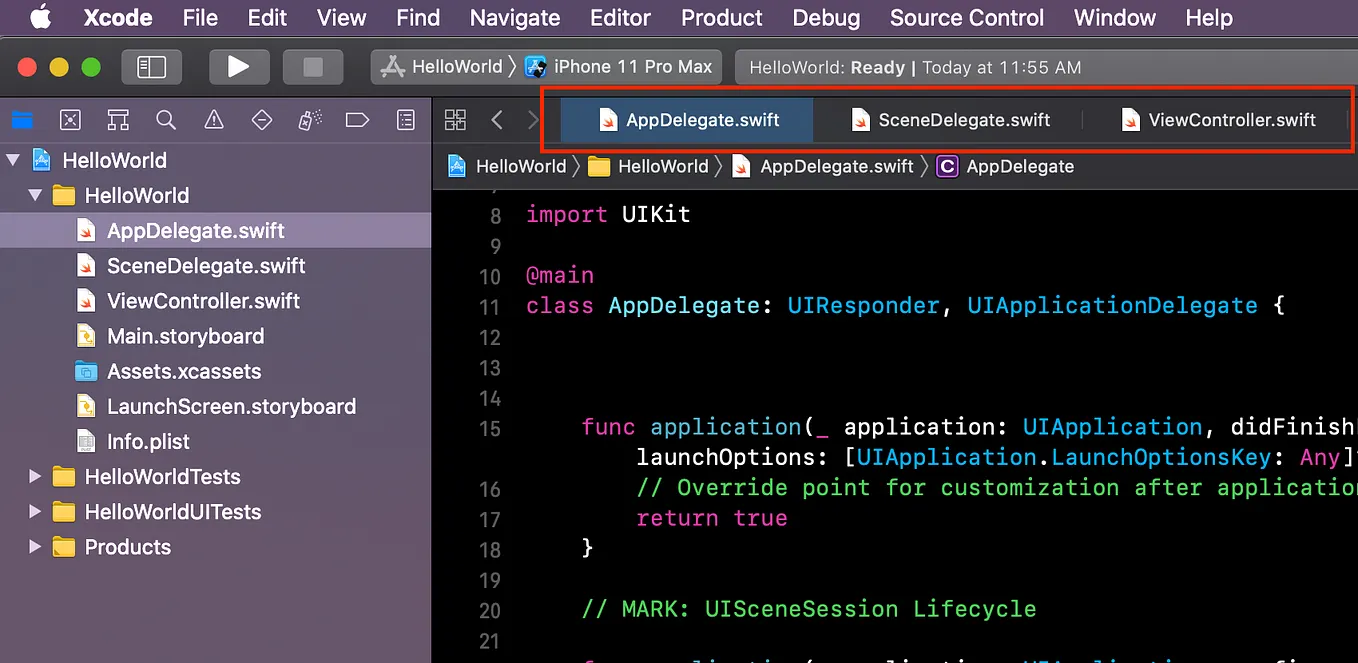Click the @main attribute in code

pyautogui.click(x=560, y=275)
